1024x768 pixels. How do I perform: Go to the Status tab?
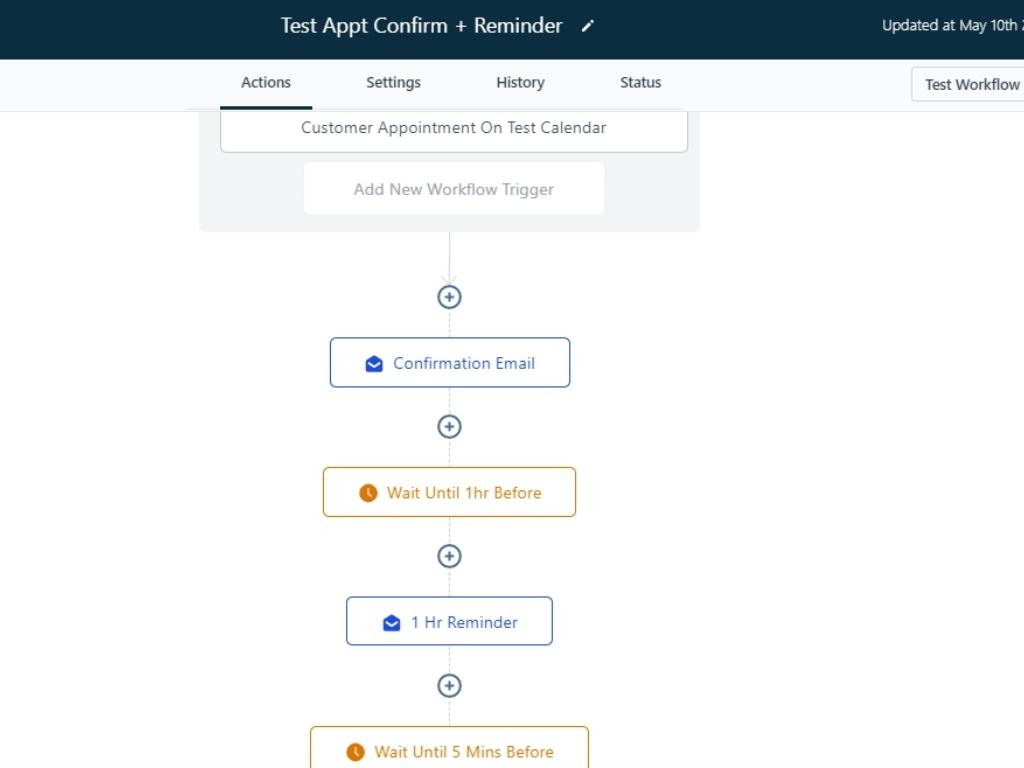tap(641, 83)
